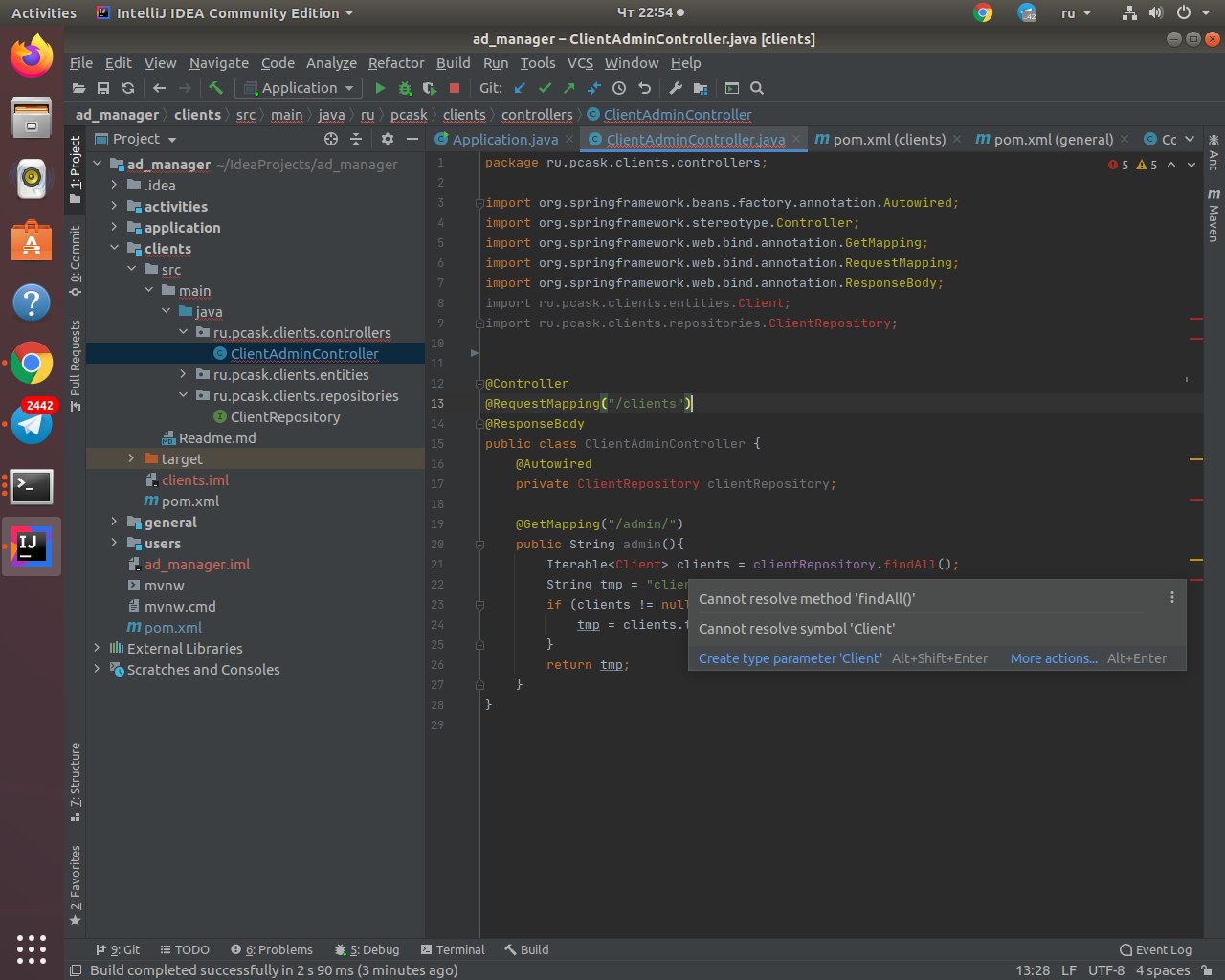Switch to the pom.xml (clients) tab

[888, 140]
